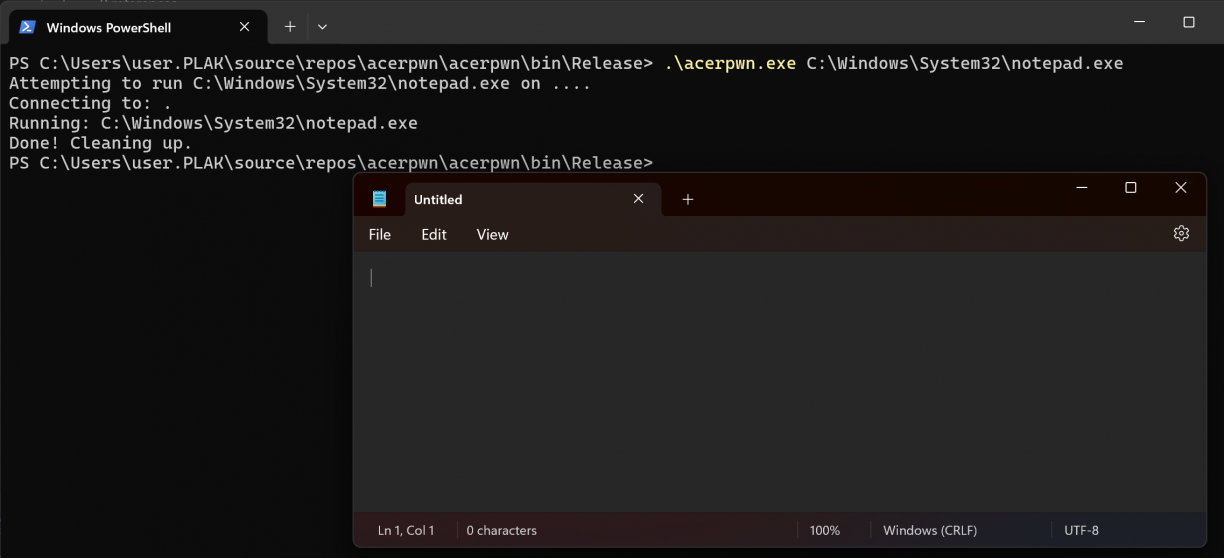
Task: Add a new tab in Notepad
Action: point(687,200)
